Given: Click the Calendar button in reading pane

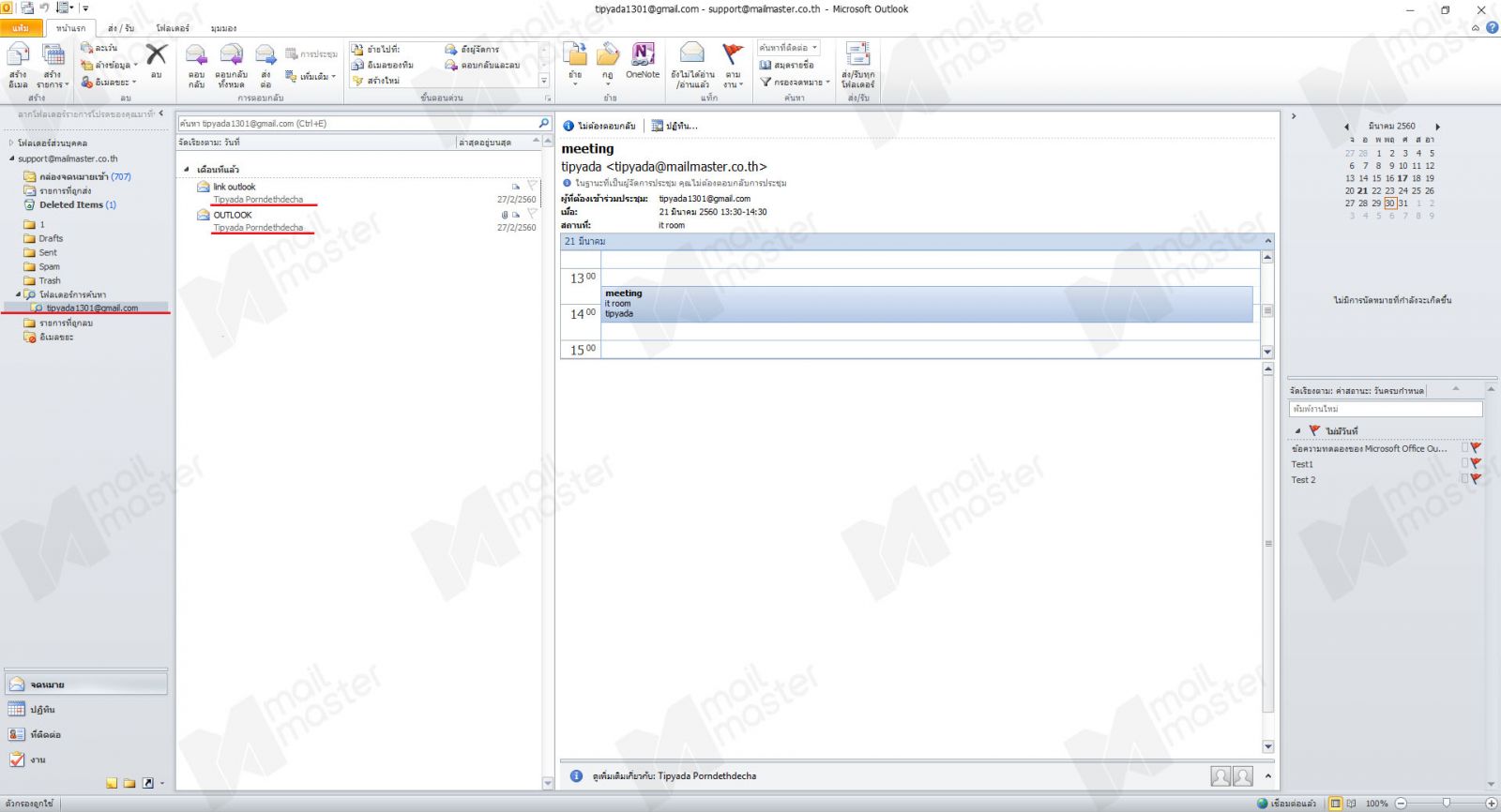Looking at the screenshot, I should [x=675, y=126].
